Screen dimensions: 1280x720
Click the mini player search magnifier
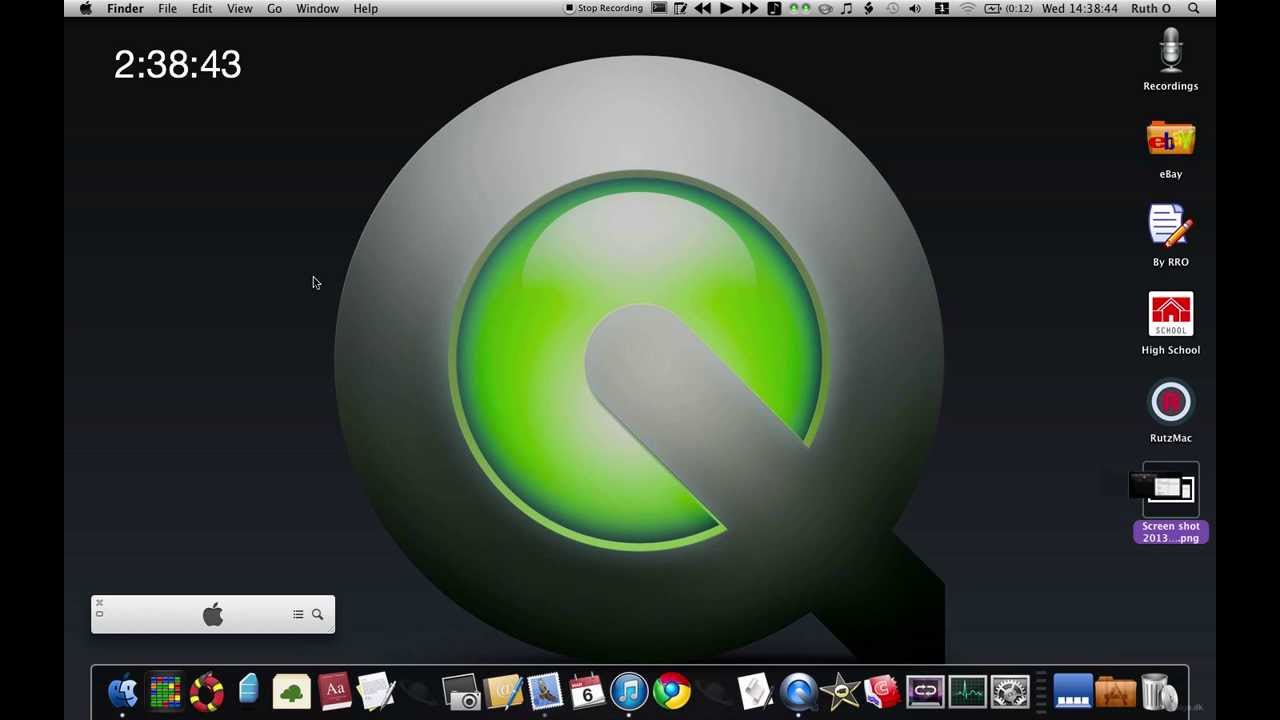(317, 614)
